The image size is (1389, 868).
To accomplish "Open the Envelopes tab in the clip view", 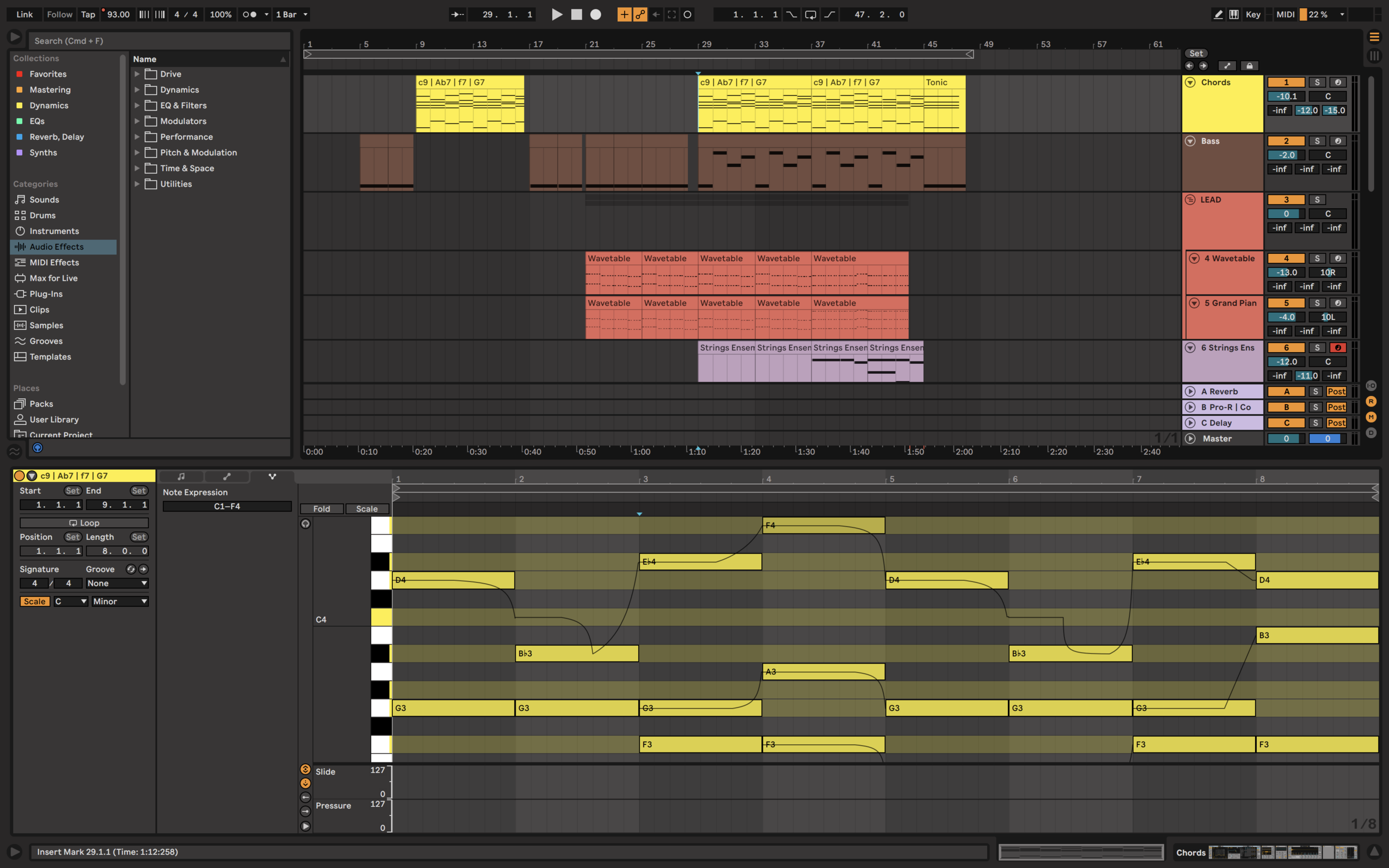I will click(227, 476).
